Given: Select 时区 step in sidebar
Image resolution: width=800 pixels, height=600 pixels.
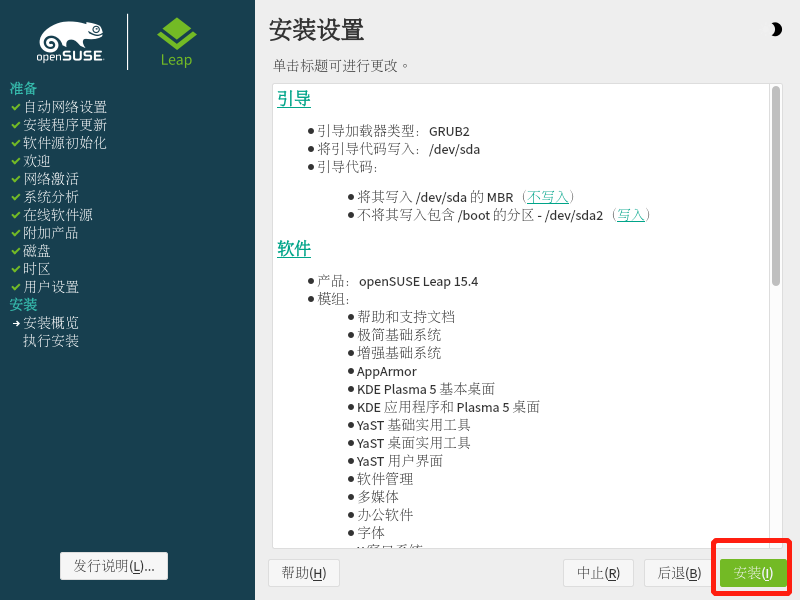Looking at the screenshot, I should point(37,269).
